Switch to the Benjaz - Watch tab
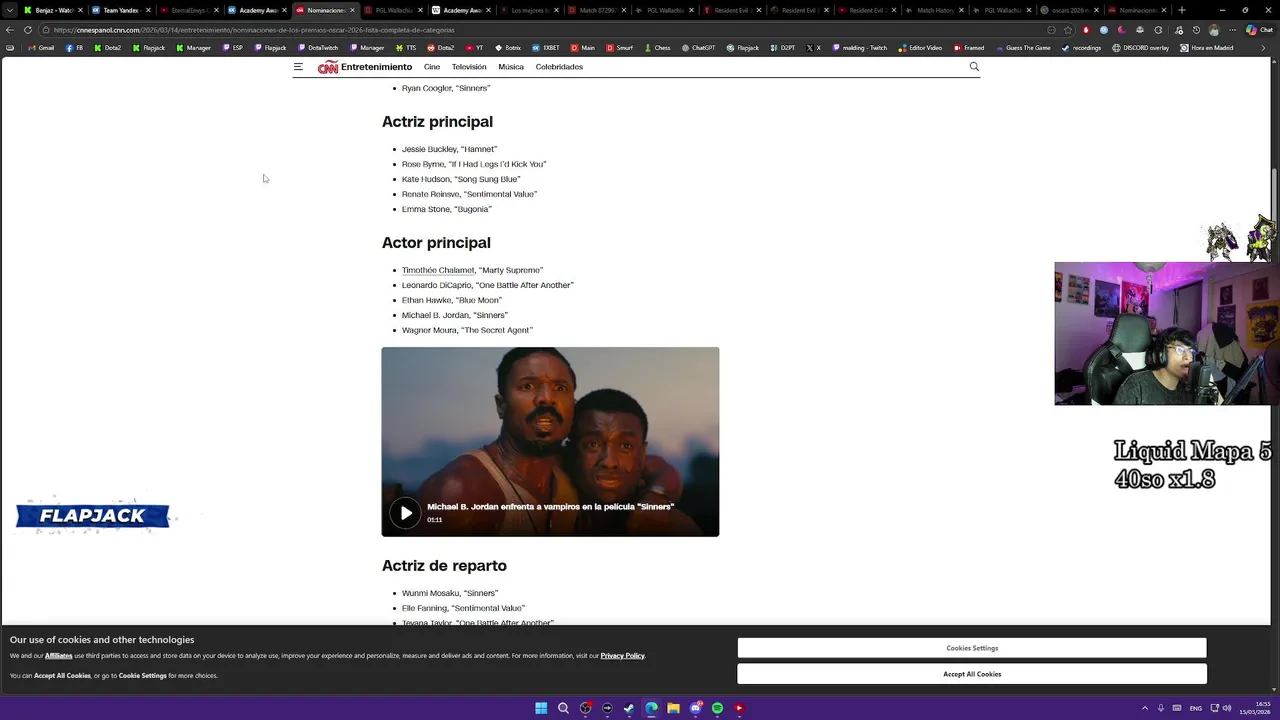The height and width of the screenshot is (720, 1280). pos(51,10)
